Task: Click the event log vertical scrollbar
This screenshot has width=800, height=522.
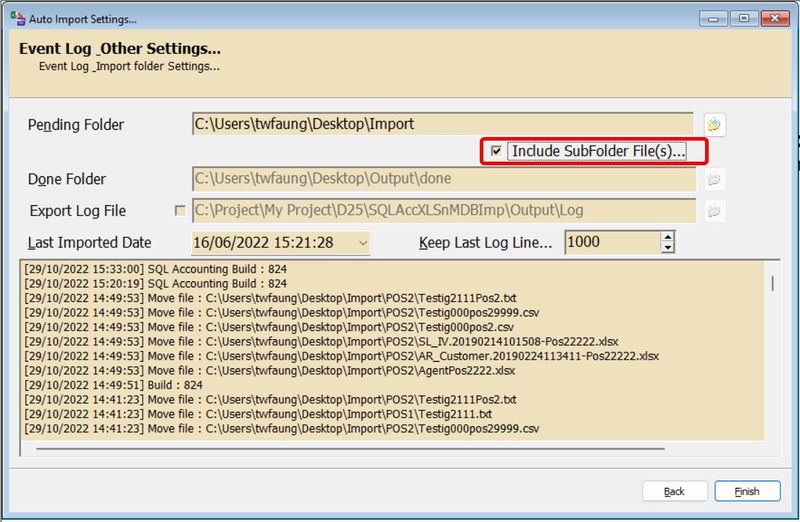Action: click(771, 283)
